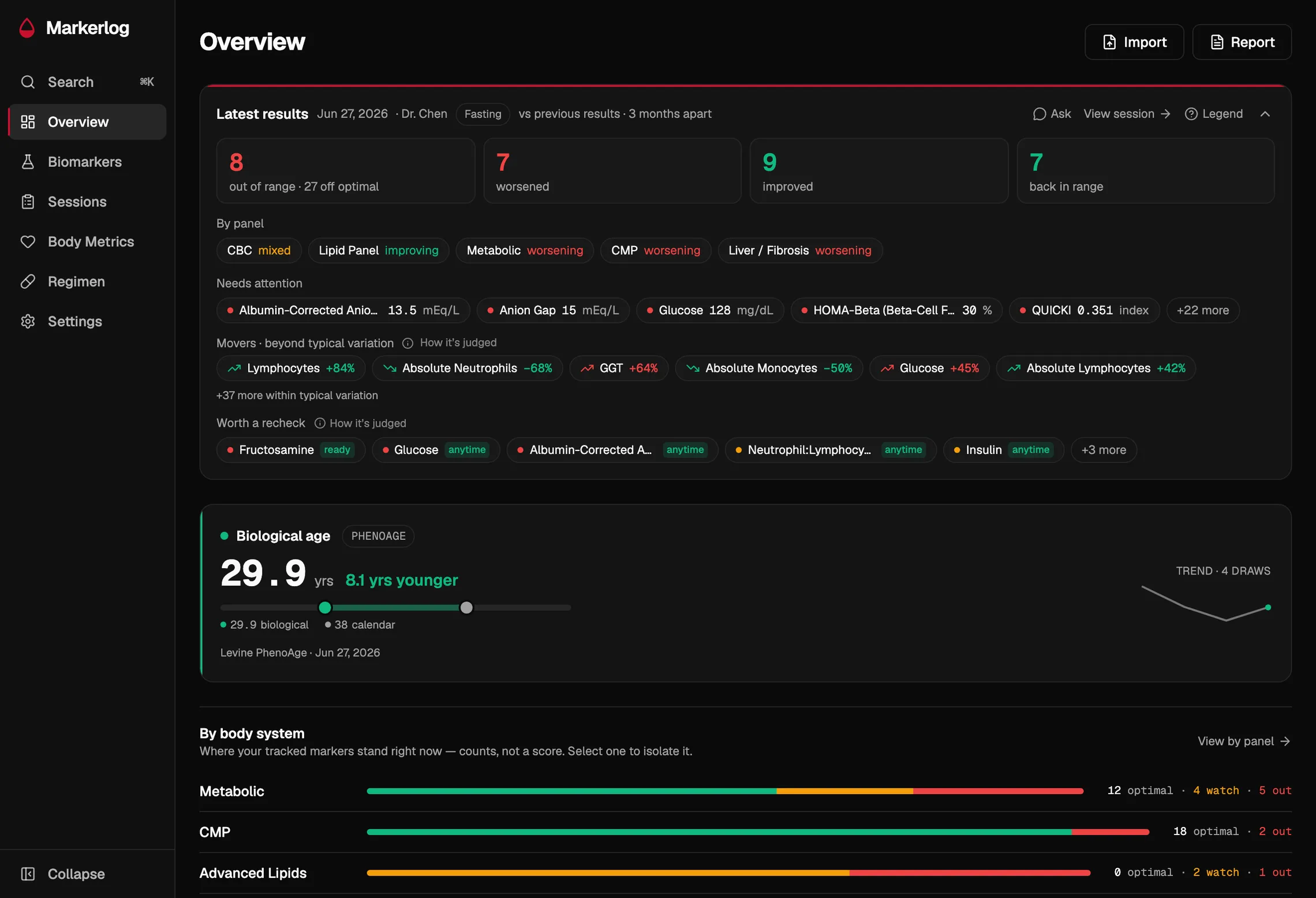This screenshot has width=1316, height=898.
Task: Click the Absolute Lymphocytes upward trend icon
Action: [1014, 368]
